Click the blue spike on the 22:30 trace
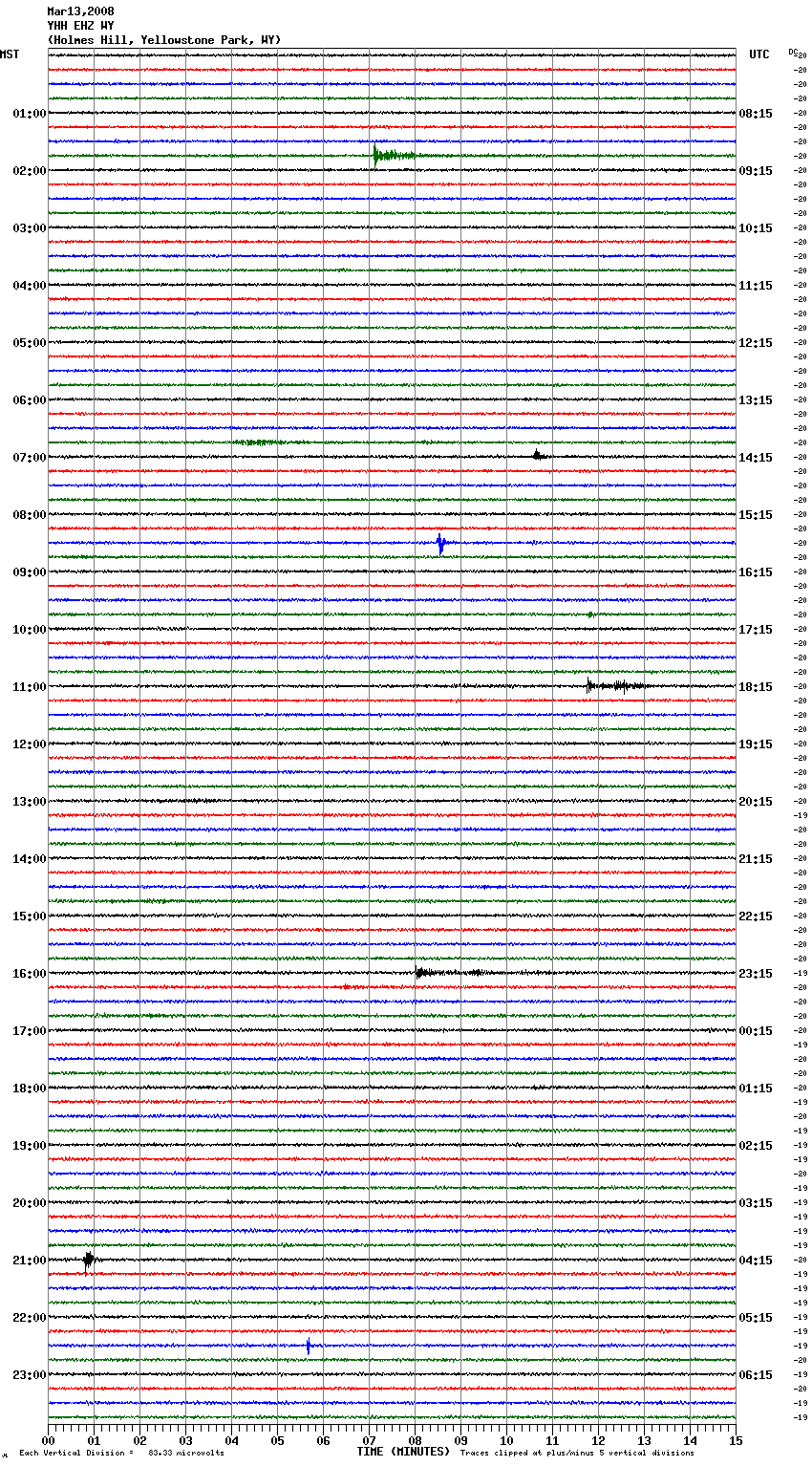Viewport: 812px width, 1466px height. [x=309, y=1347]
